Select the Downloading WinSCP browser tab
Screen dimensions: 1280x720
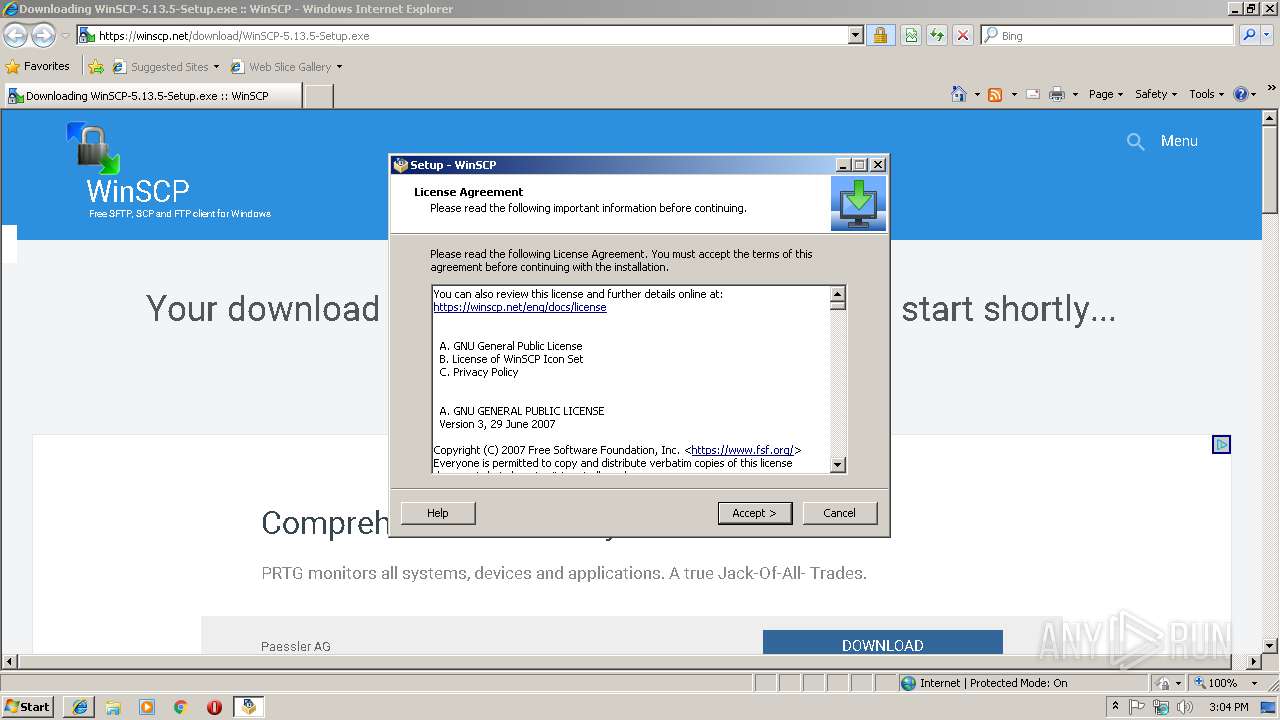click(152, 96)
